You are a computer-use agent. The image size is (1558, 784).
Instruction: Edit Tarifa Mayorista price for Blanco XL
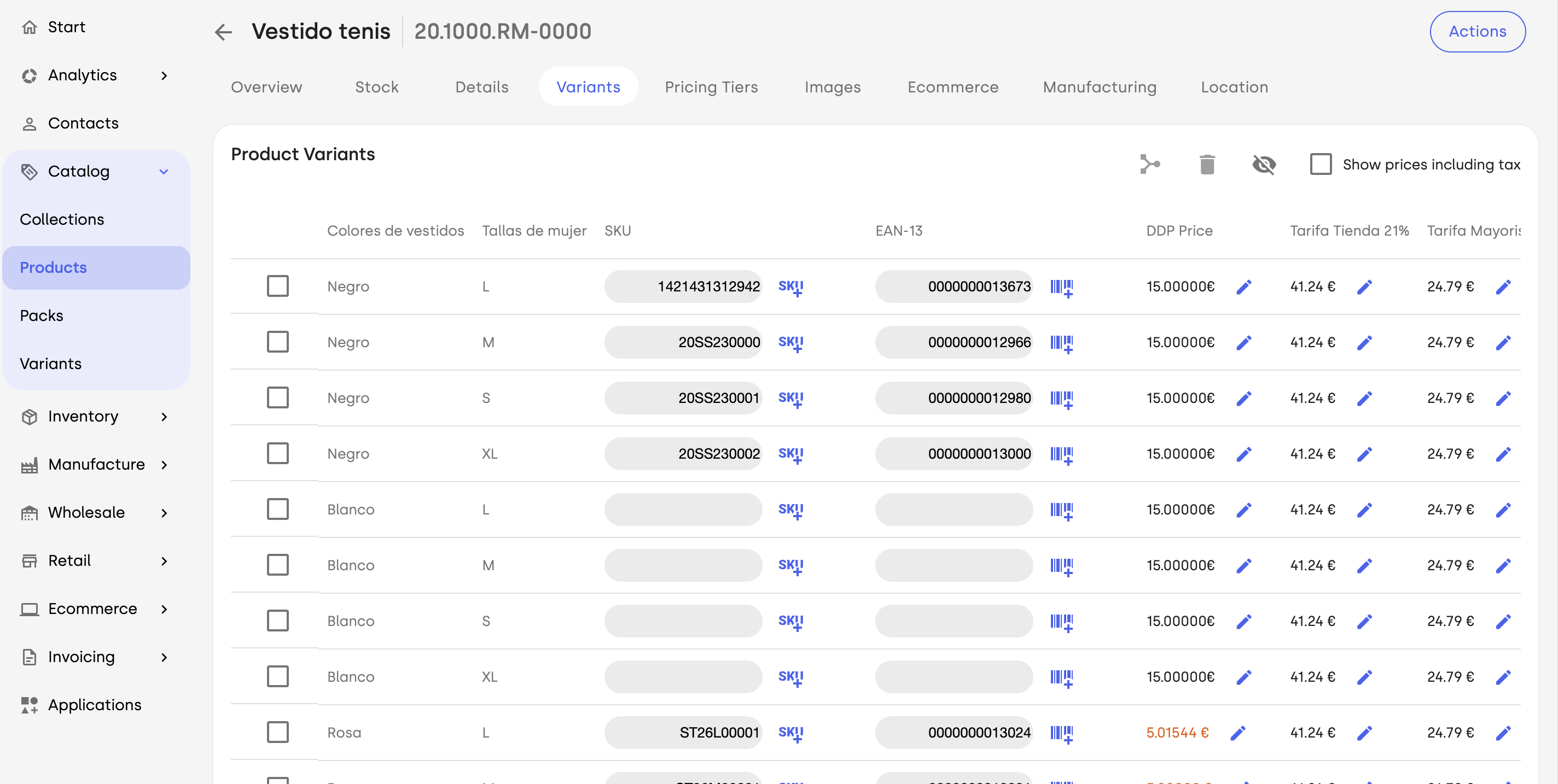1503,677
